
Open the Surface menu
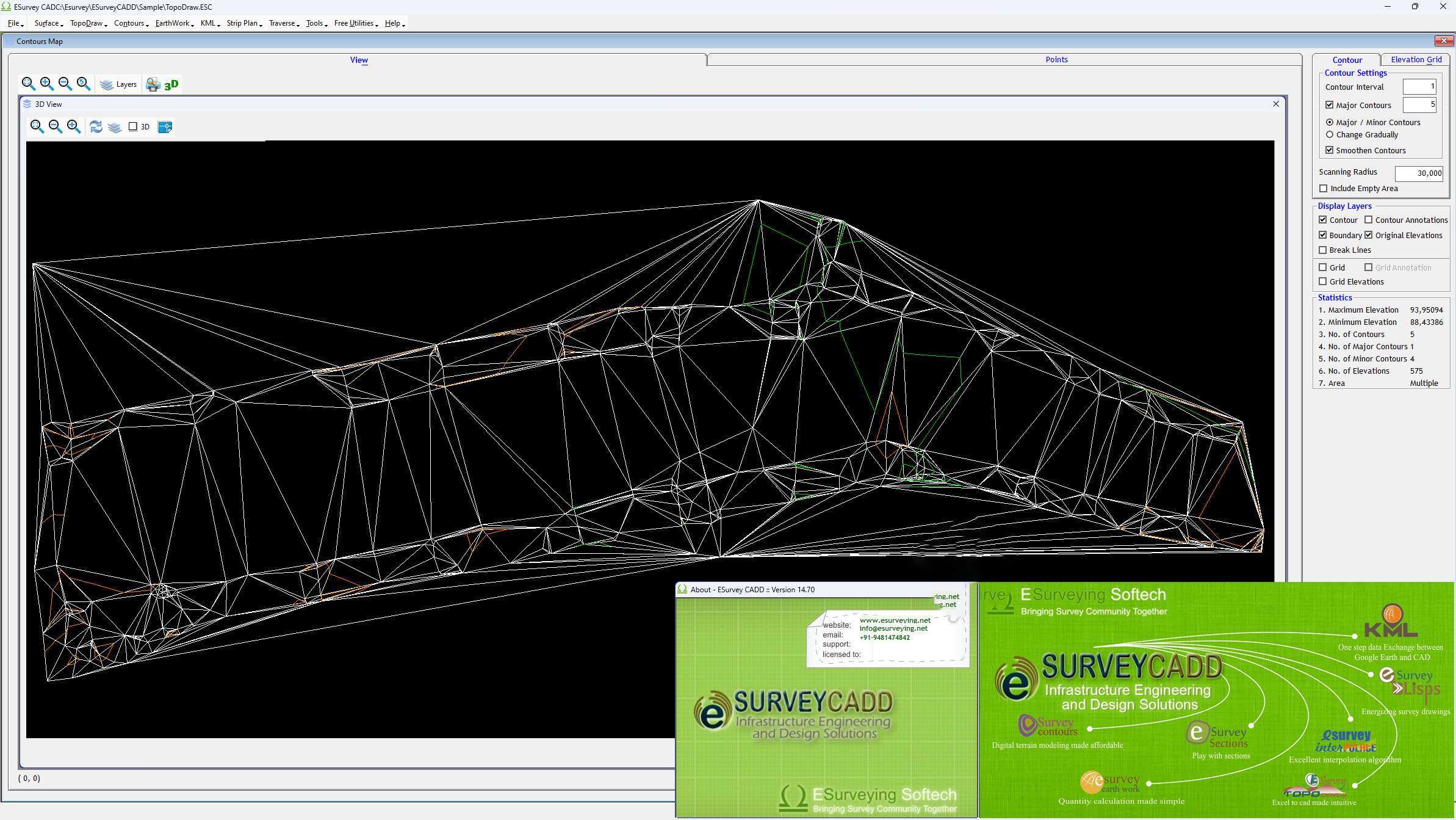tap(46, 23)
